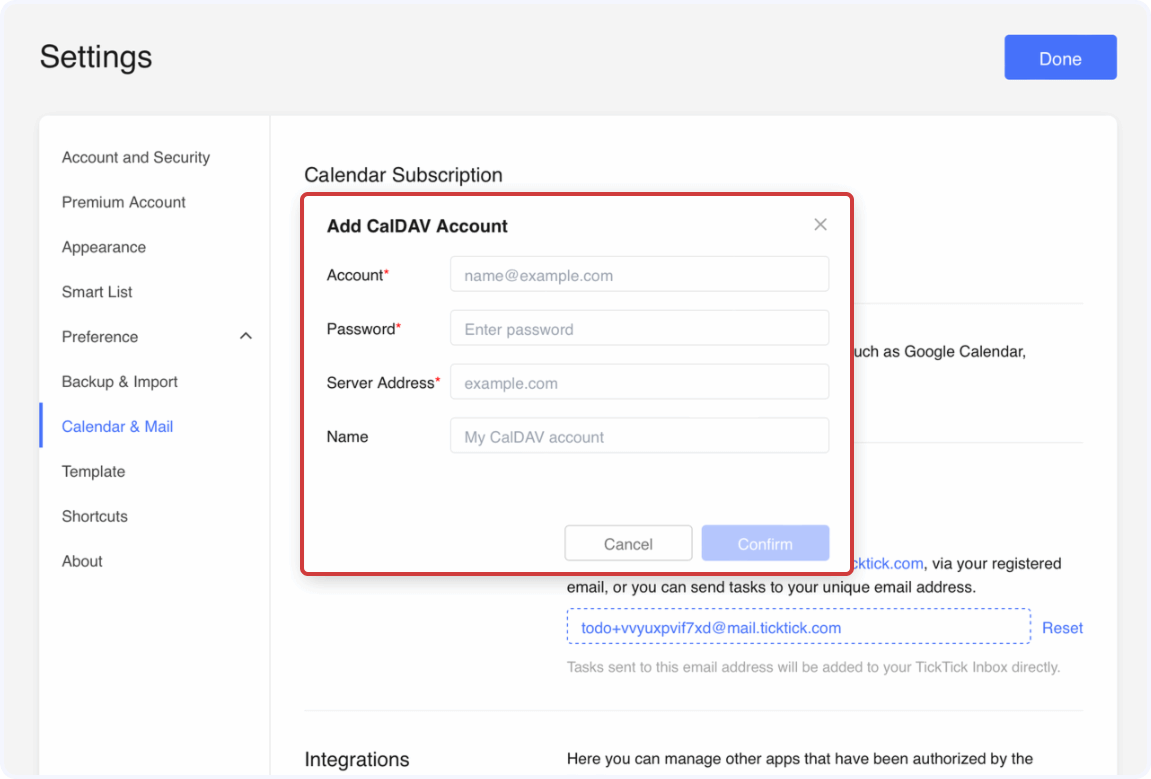Open Account and Security settings

click(136, 157)
